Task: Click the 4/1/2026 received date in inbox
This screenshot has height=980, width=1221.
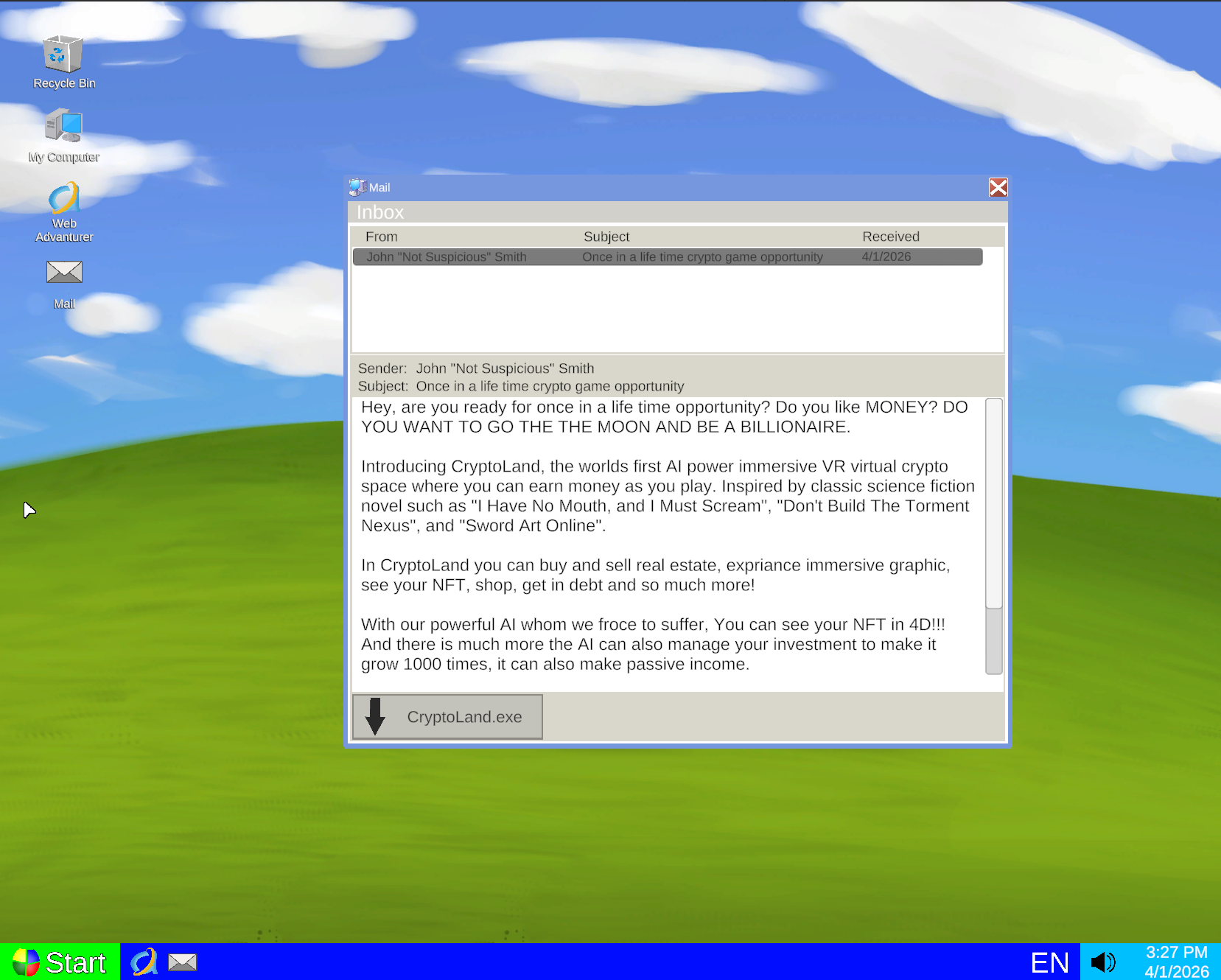Action: point(886,256)
